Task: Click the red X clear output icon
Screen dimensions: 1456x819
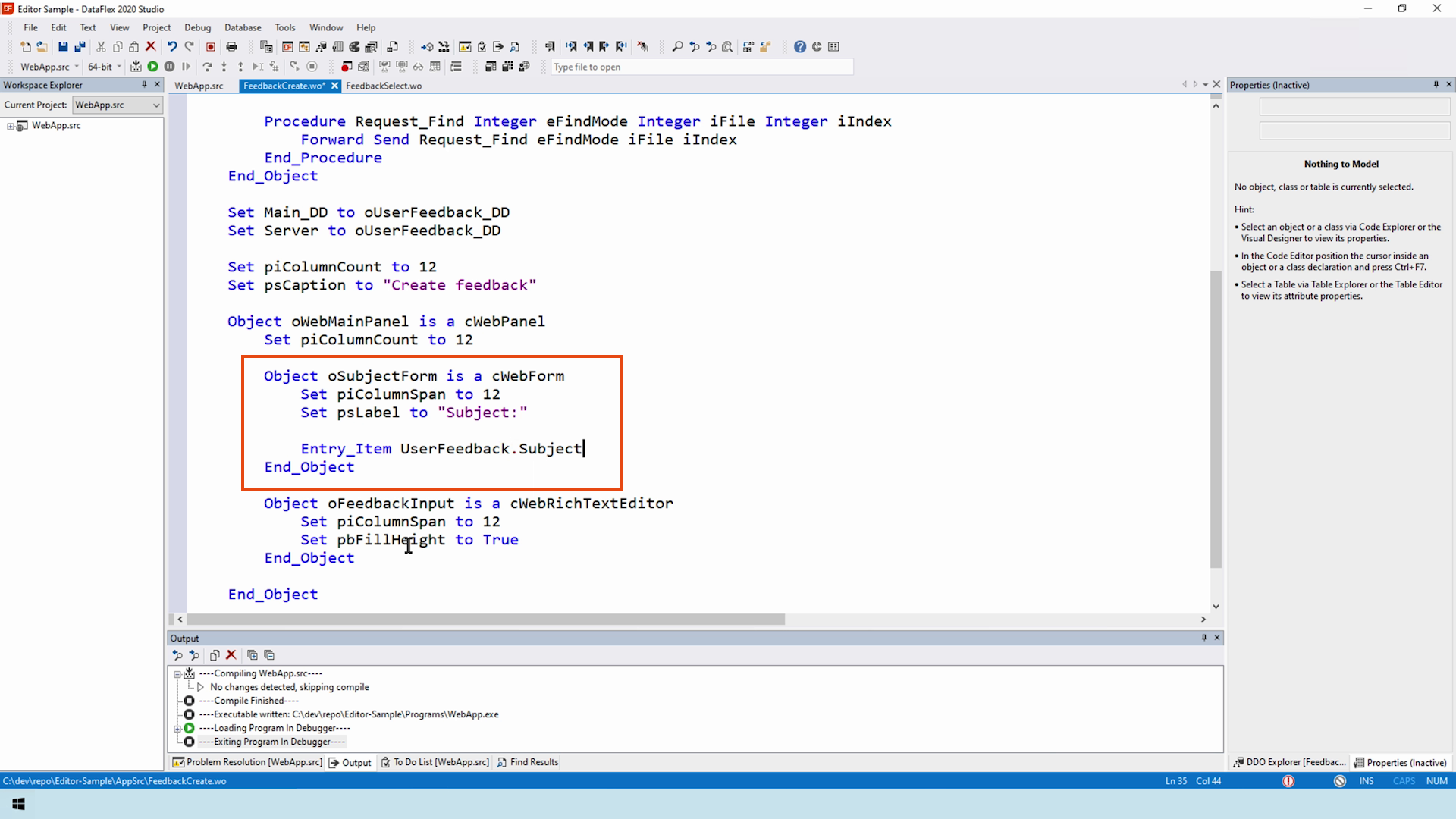Action: pyautogui.click(x=231, y=655)
